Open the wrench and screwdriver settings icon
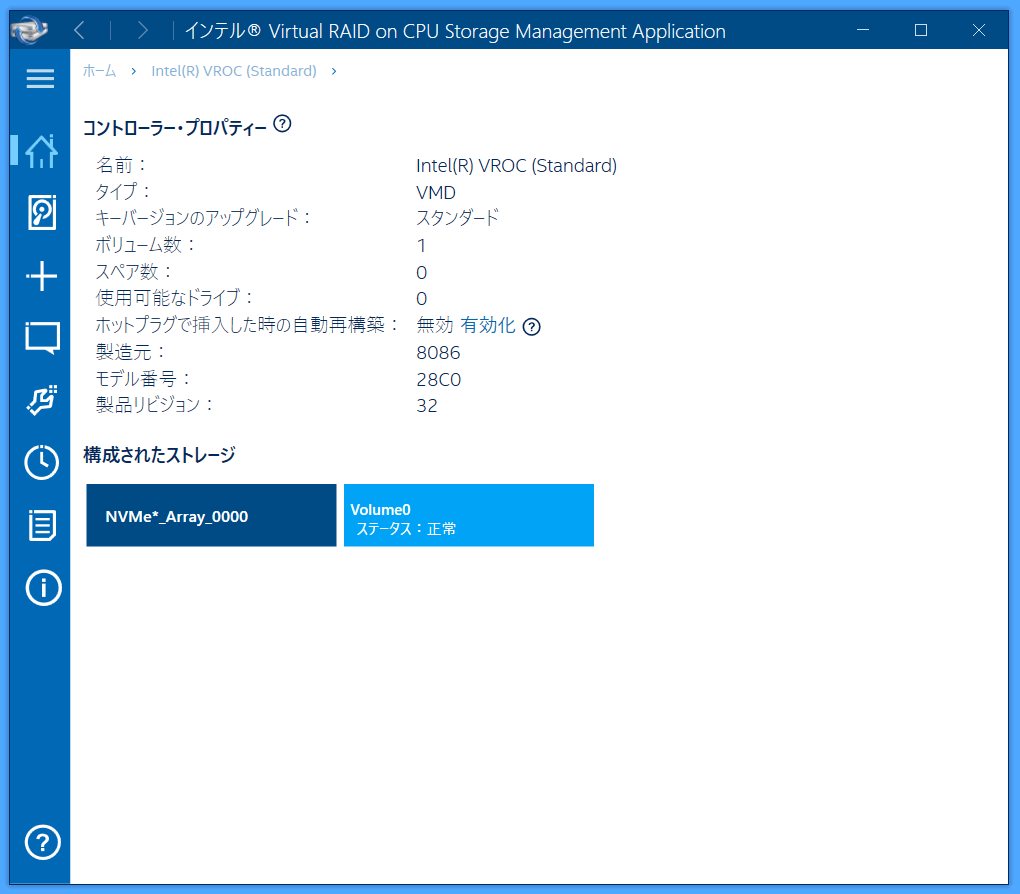 pyautogui.click(x=42, y=400)
